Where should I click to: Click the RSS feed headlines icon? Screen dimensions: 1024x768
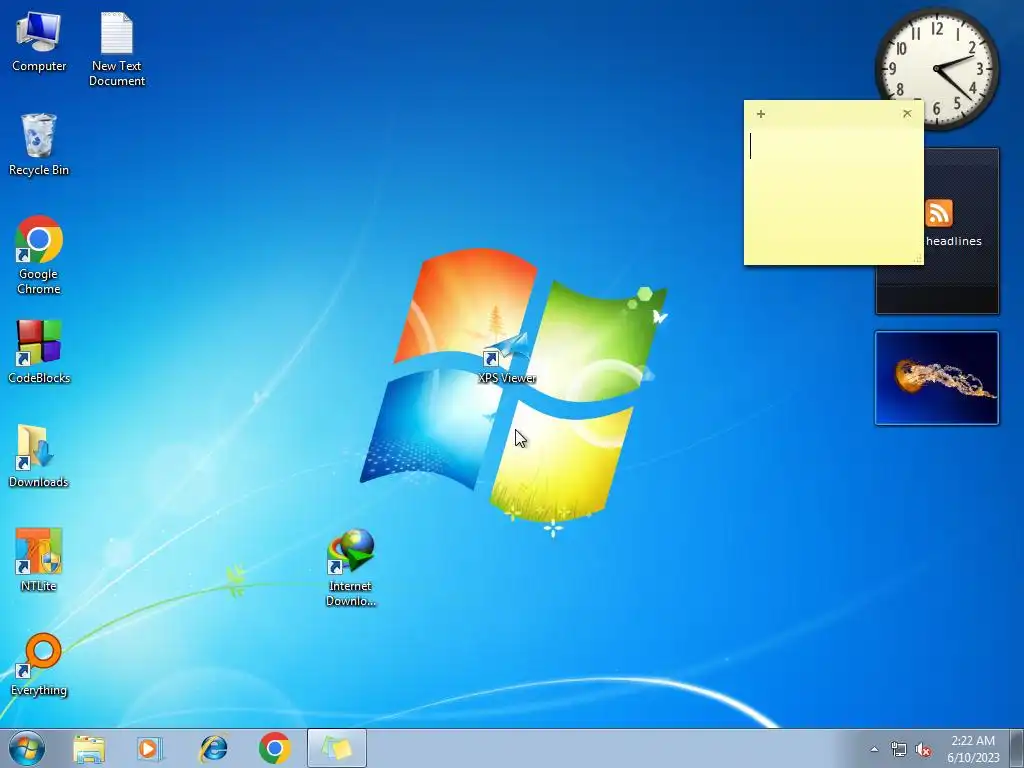(x=939, y=213)
